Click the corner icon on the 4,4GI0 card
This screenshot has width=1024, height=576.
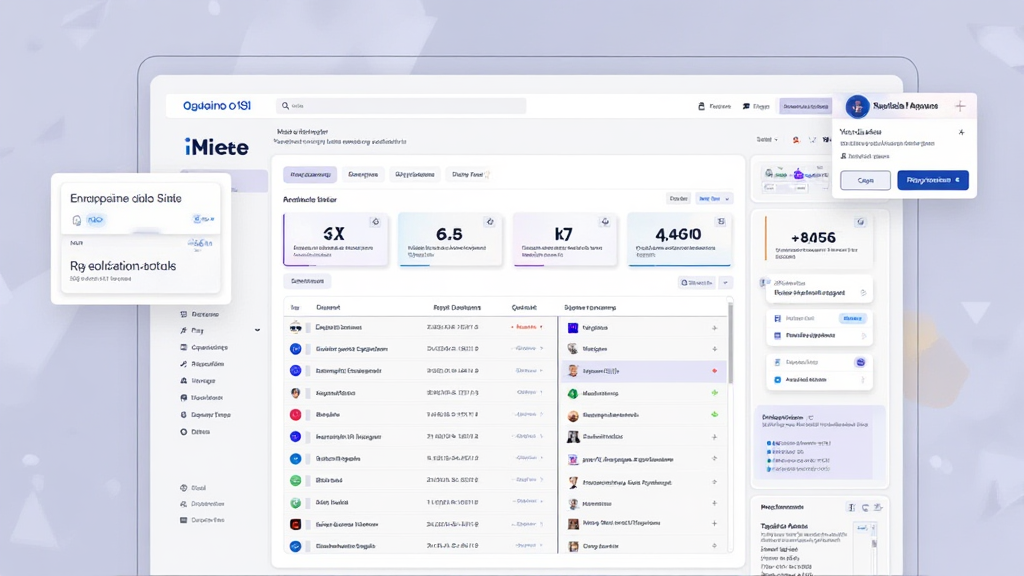(720, 222)
